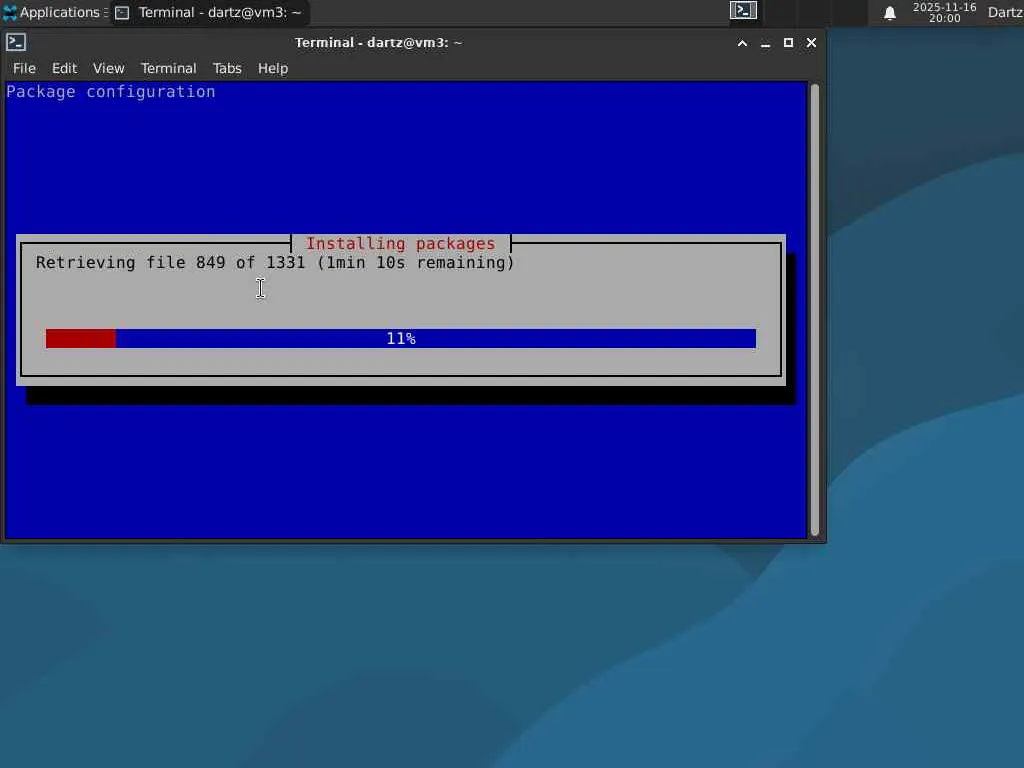This screenshot has width=1024, height=768.
Task: Minimize the terminal window
Action: coord(765,43)
